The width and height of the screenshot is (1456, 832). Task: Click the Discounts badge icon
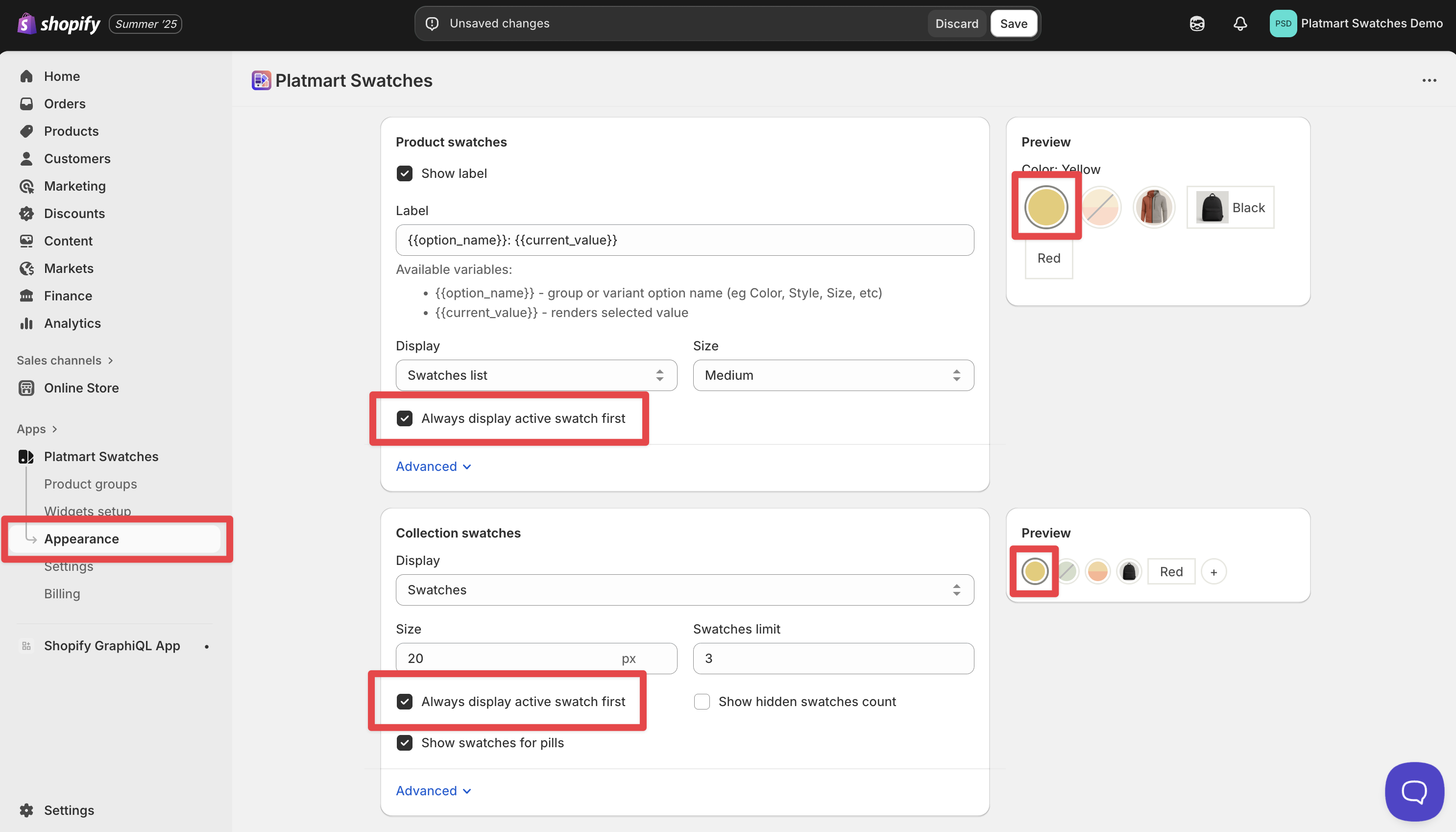coord(26,213)
